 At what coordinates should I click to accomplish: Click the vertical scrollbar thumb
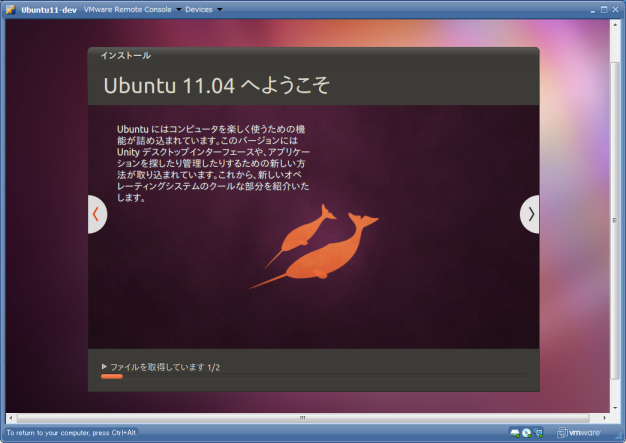click(x=615, y=220)
